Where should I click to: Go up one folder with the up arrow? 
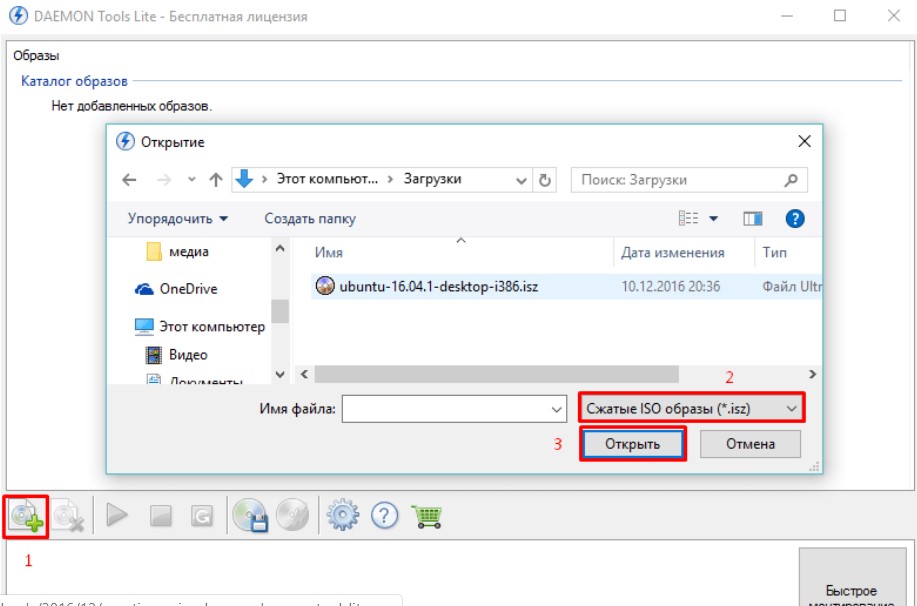(215, 181)
